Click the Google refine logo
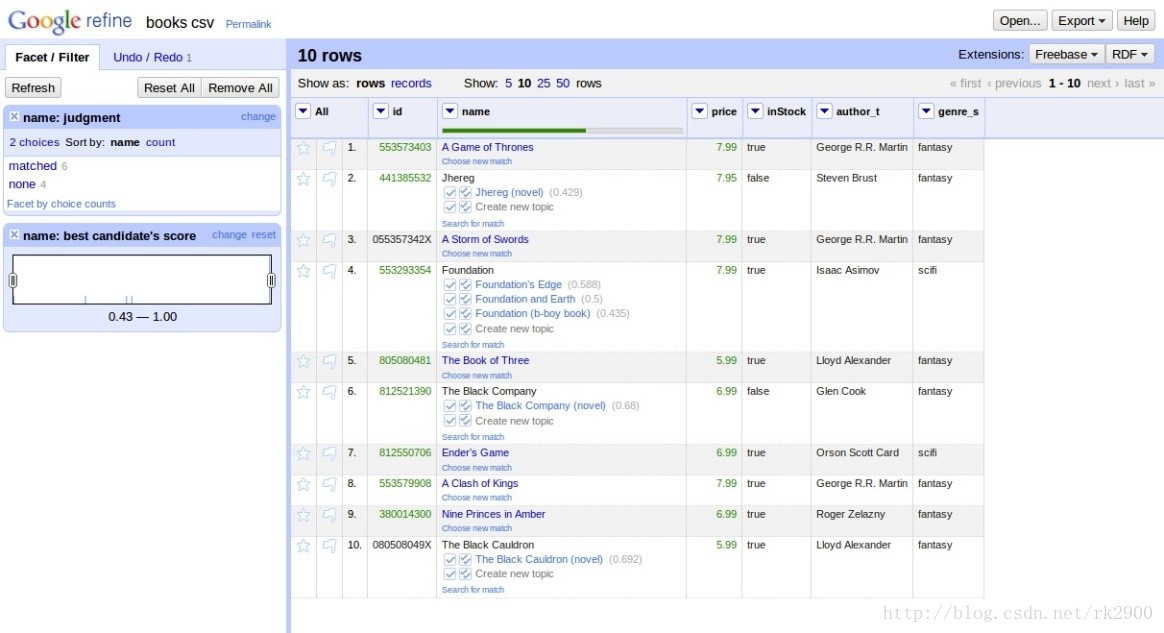This screenshot has width=1164, height=633. pyautogui.click(x=70, y=21)
